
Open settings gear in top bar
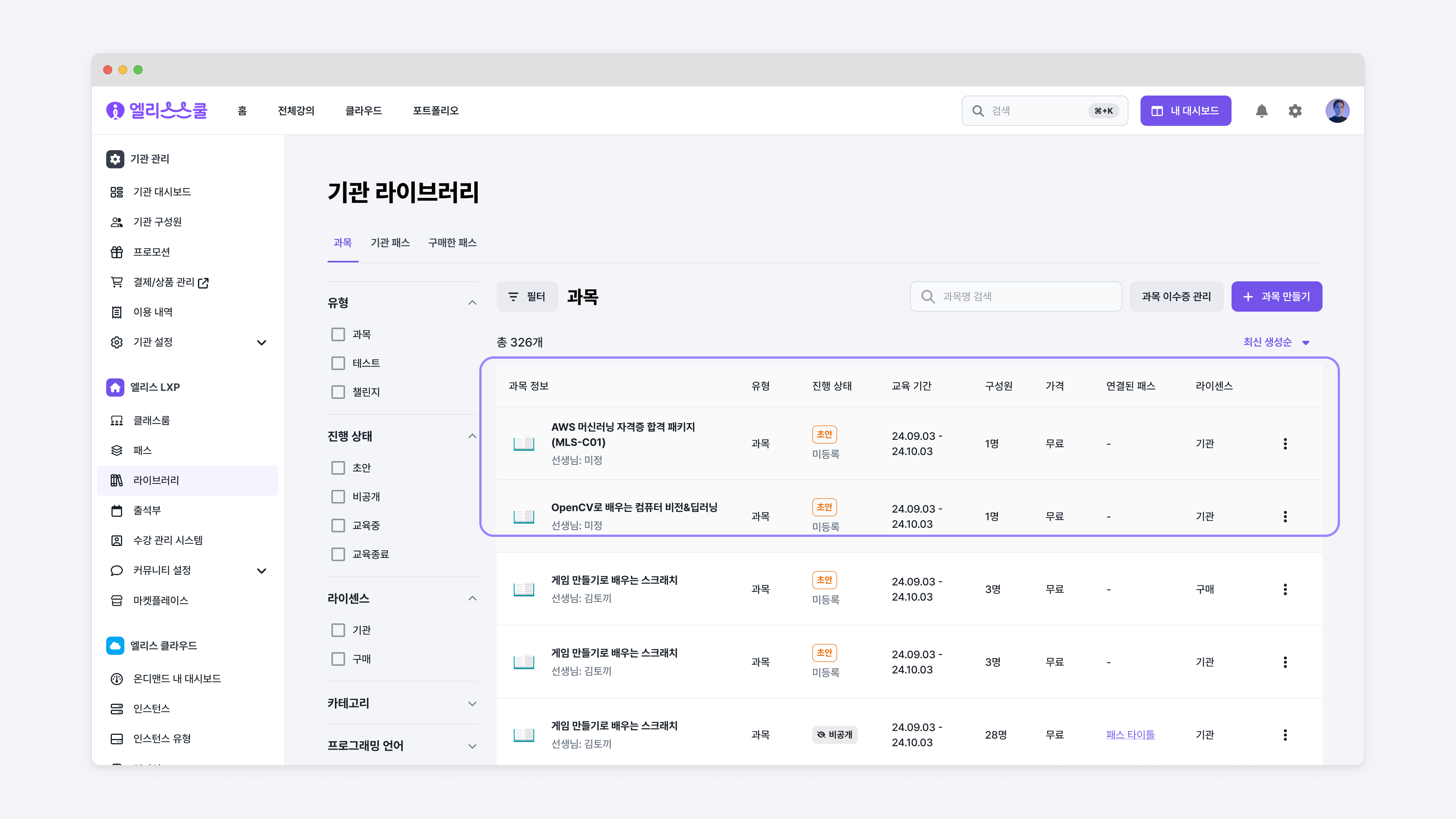click(x=1295, y=111)
